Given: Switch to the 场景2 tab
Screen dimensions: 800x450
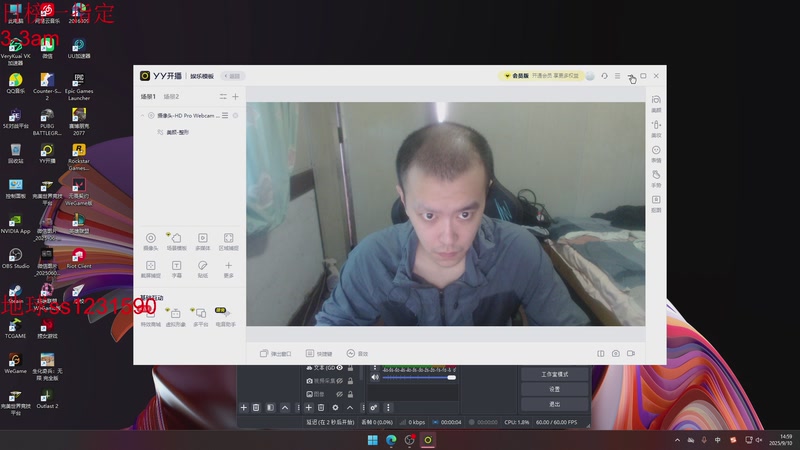Looking at the screenshot, I should 171,96.
